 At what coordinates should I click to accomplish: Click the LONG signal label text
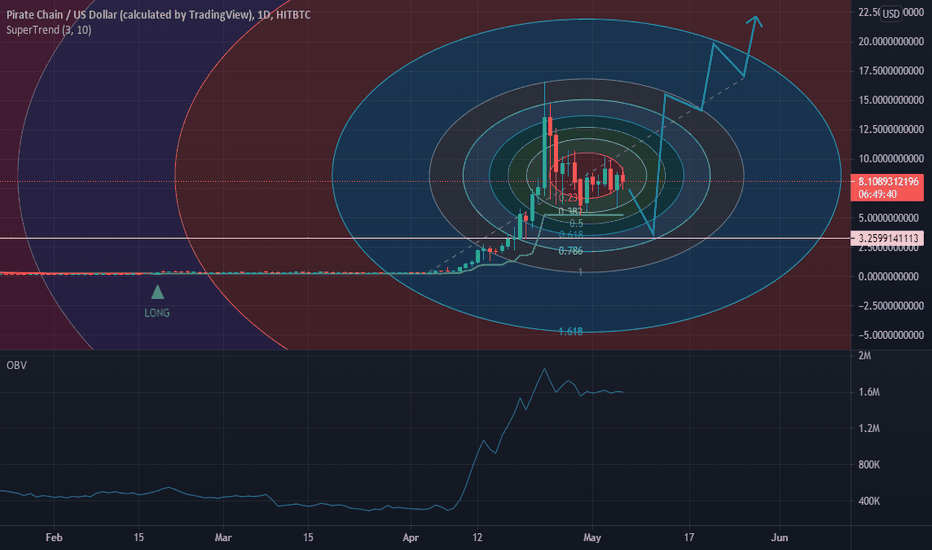[157, 313]
